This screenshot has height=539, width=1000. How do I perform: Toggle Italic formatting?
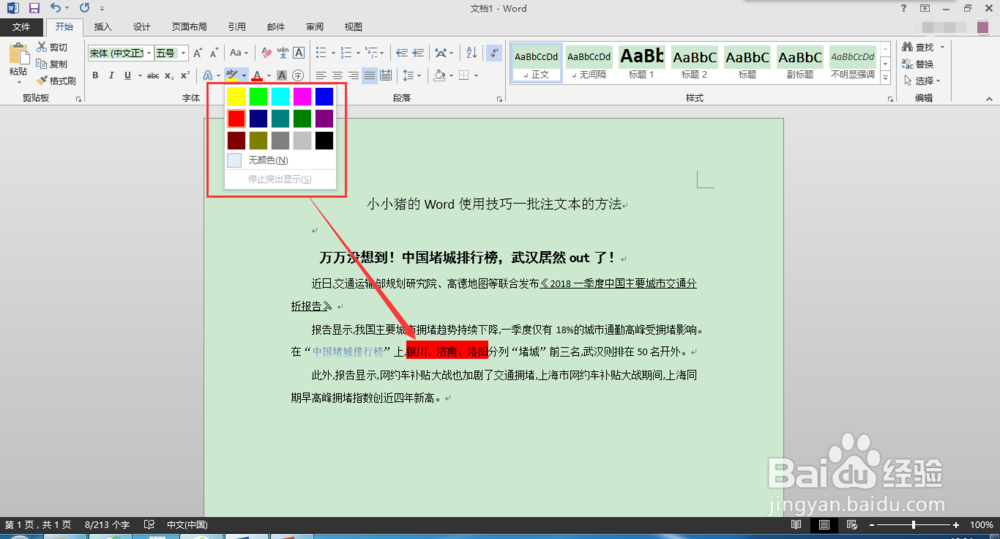(111, 75)
